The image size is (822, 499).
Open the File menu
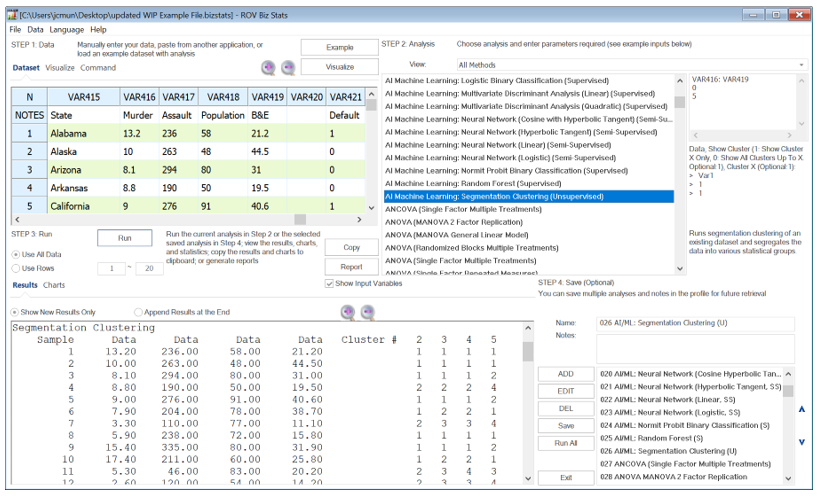tap(15, 30)
